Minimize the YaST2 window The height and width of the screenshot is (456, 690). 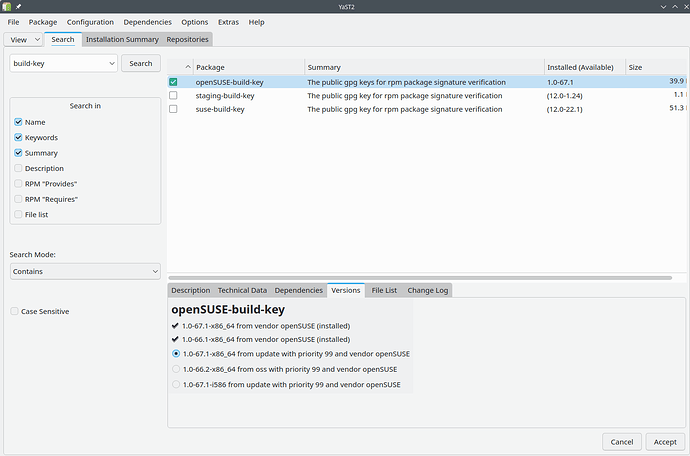(663, 7)
